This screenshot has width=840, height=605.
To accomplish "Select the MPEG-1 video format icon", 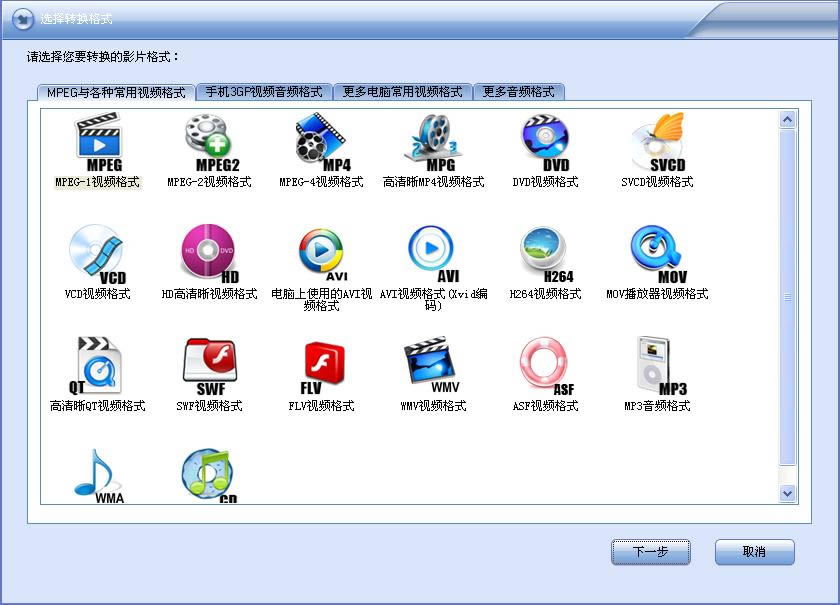I will [99, 142].
